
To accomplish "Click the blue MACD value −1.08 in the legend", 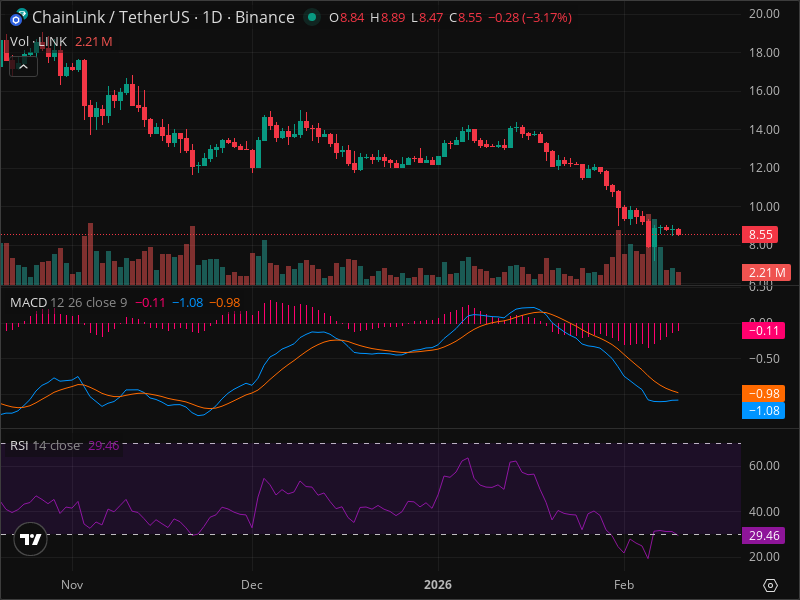I will click(187, 303).
